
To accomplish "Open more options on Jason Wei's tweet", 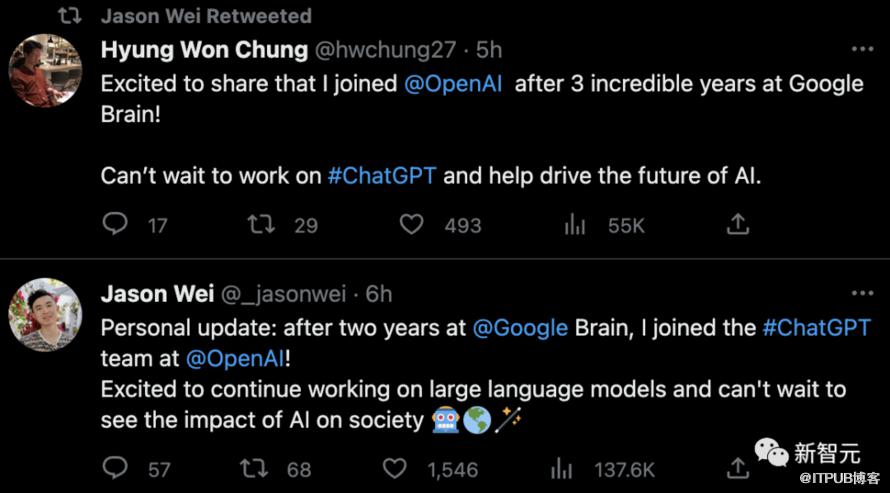I will (x=862, y=293).
